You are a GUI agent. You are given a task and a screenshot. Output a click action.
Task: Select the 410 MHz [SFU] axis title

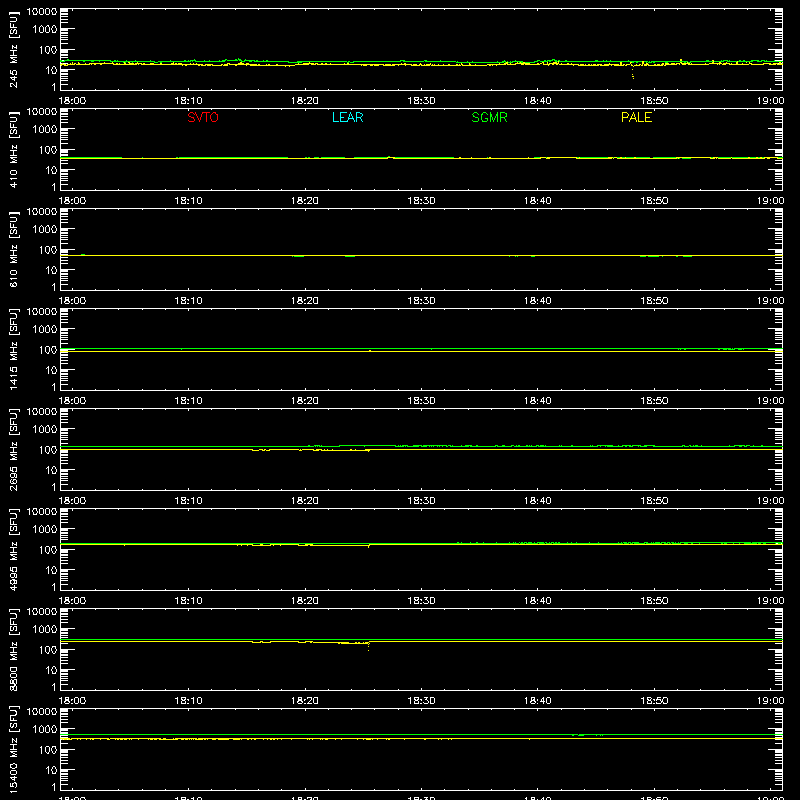[x=14, y=149]
